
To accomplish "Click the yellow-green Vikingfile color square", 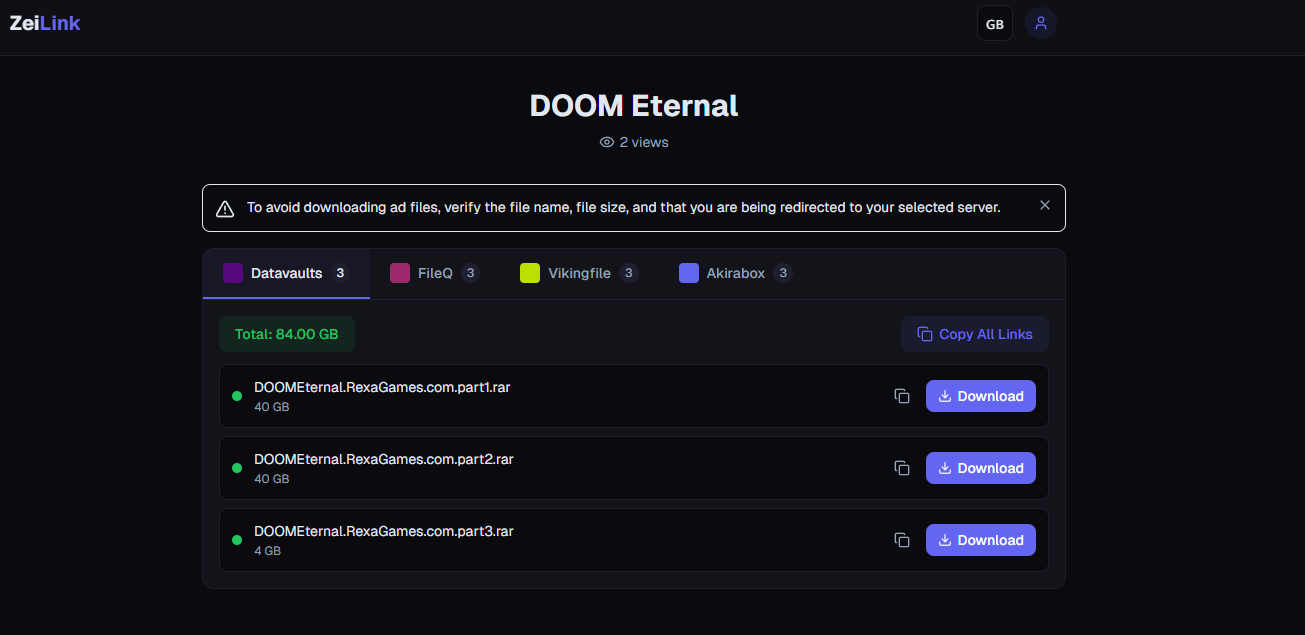I will [x=530, y=273].
